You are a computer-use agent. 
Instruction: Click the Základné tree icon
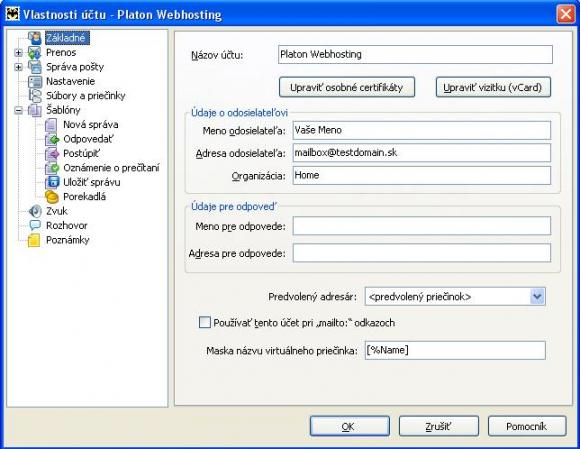pyautogui.click(x=35, y=38)
